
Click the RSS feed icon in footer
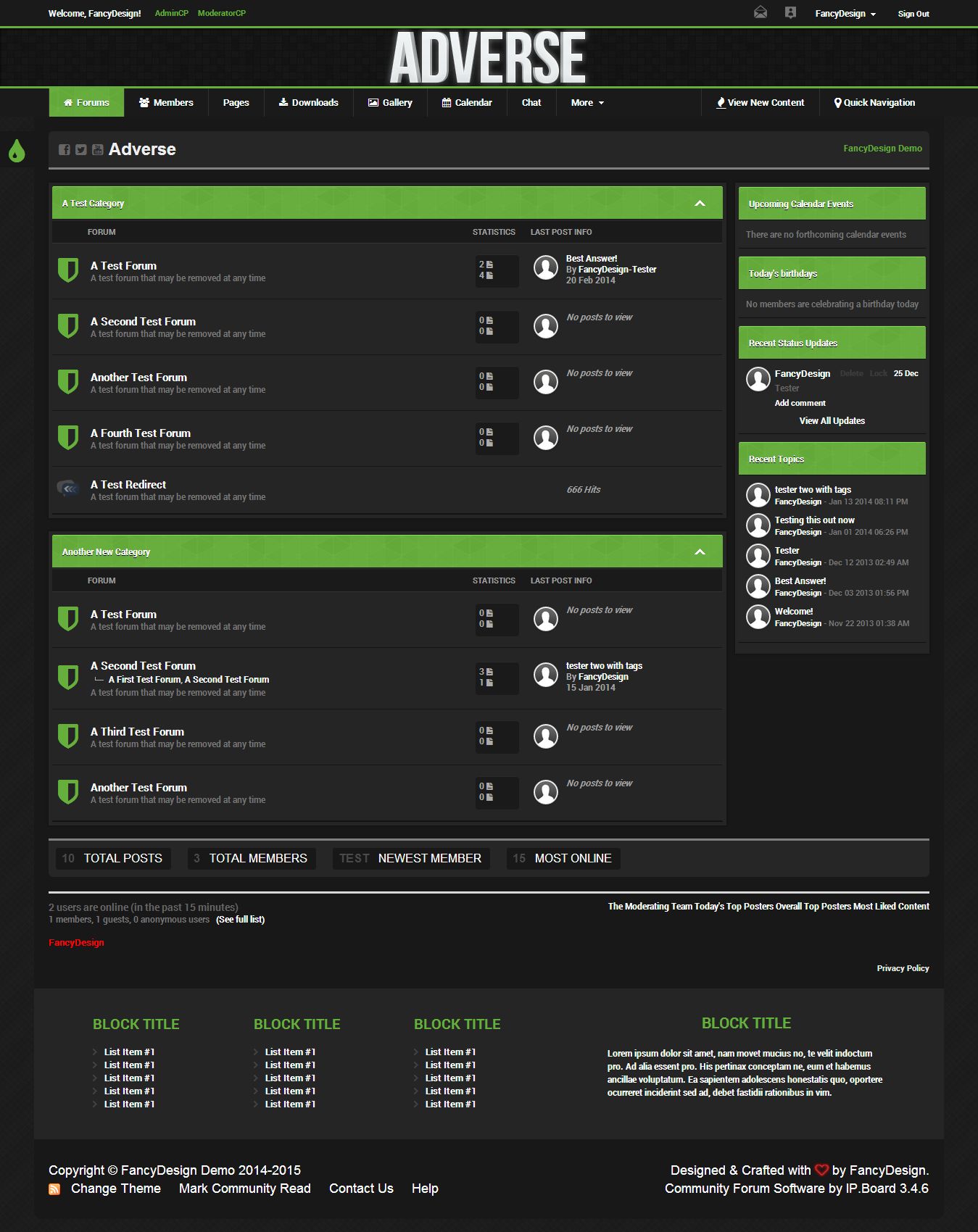[x=54, y=1189]
